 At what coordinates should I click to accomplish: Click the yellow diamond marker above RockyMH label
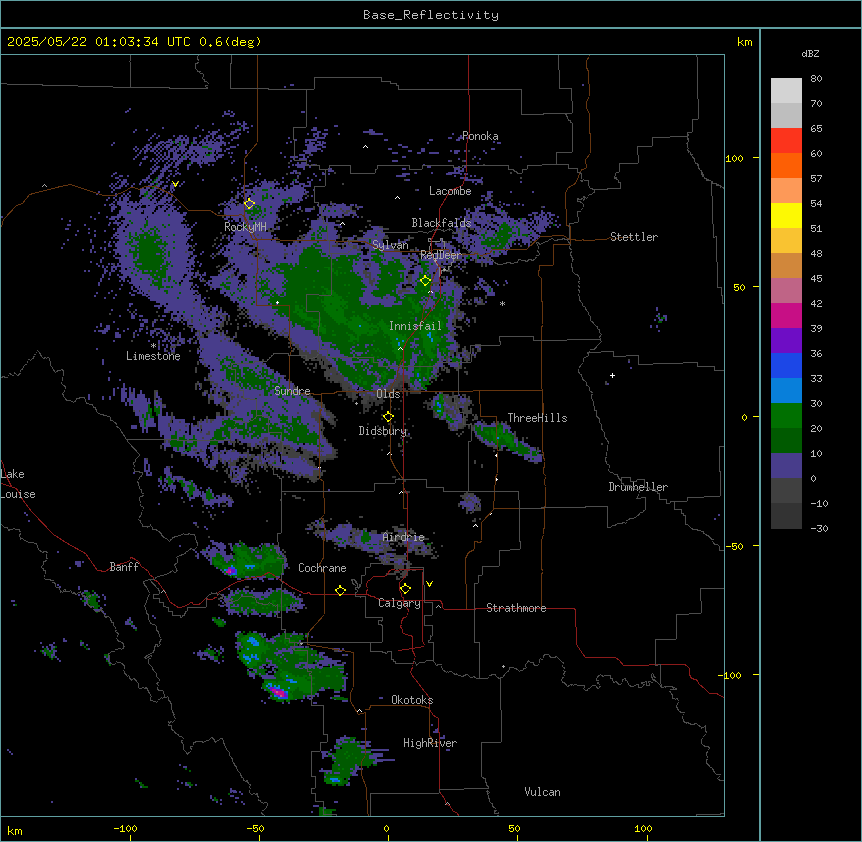click(x=250, y=204)
